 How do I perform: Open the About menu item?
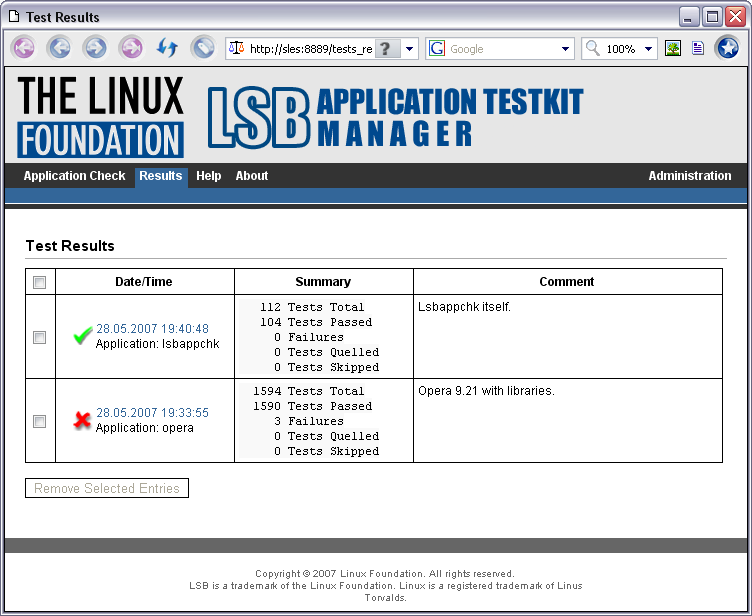pos(252,176)
